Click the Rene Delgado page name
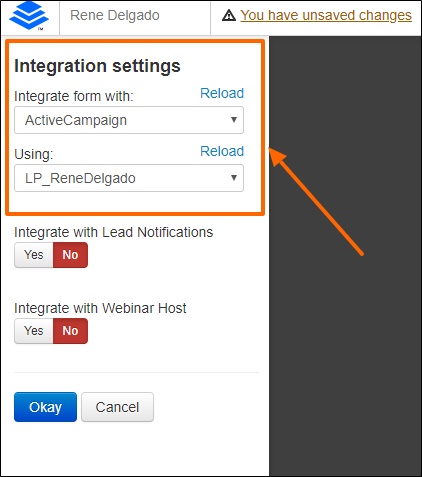The width and height of the screenshot is (422, 477). 115,15
